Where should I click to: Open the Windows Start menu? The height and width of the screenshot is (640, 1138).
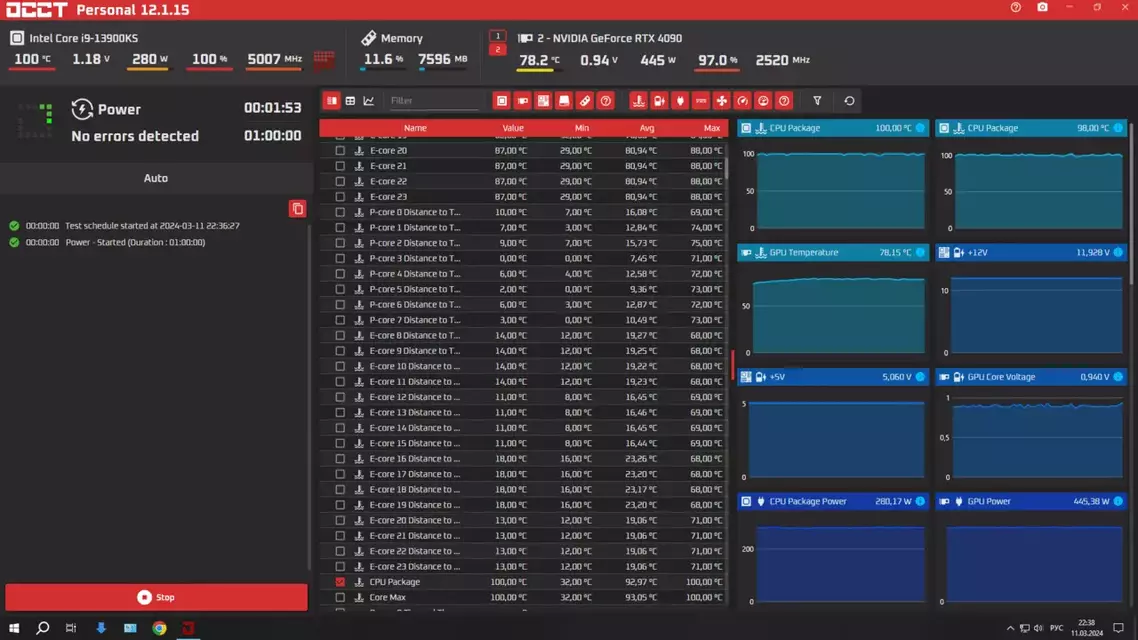14,628
